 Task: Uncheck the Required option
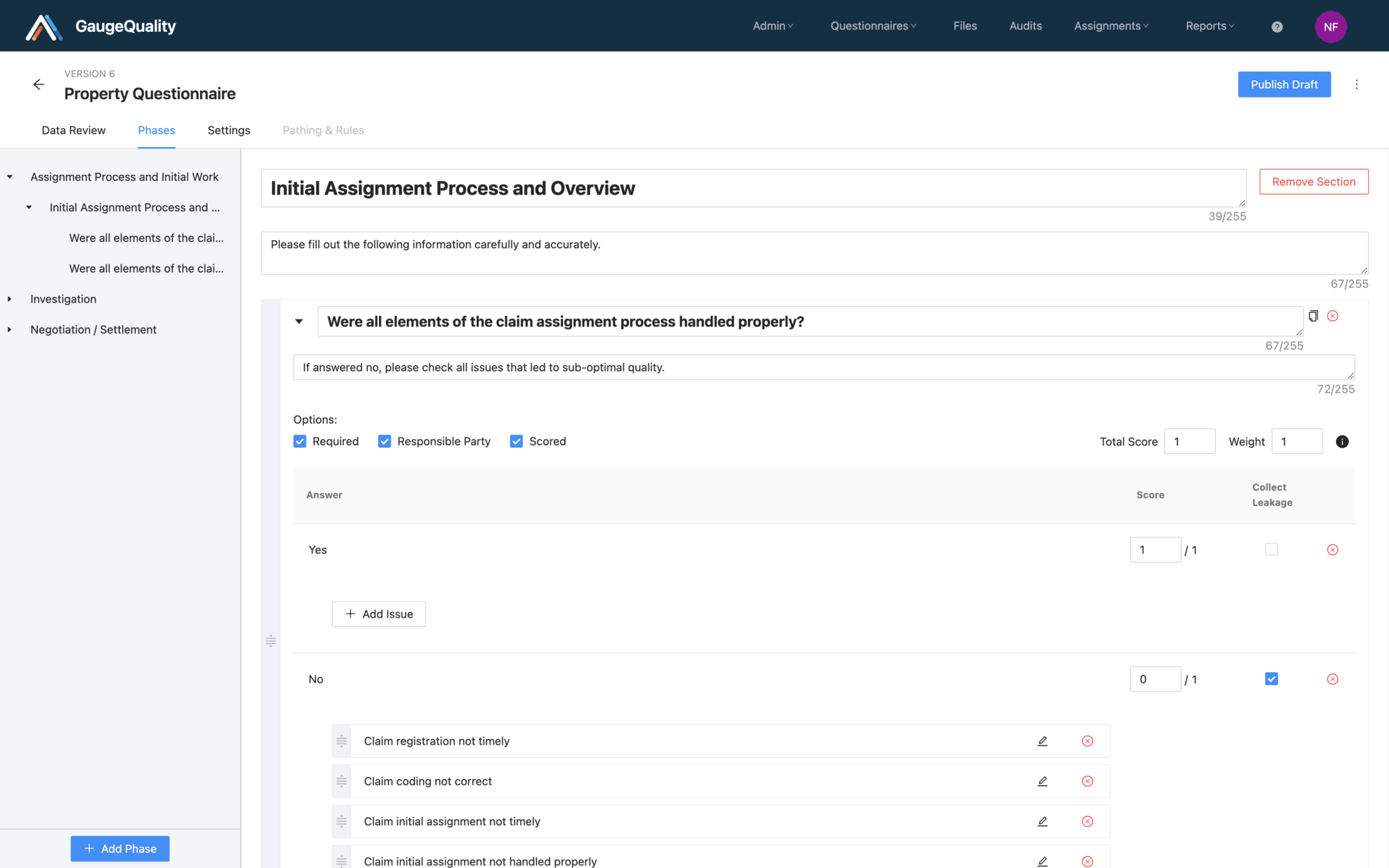point(300,441)
